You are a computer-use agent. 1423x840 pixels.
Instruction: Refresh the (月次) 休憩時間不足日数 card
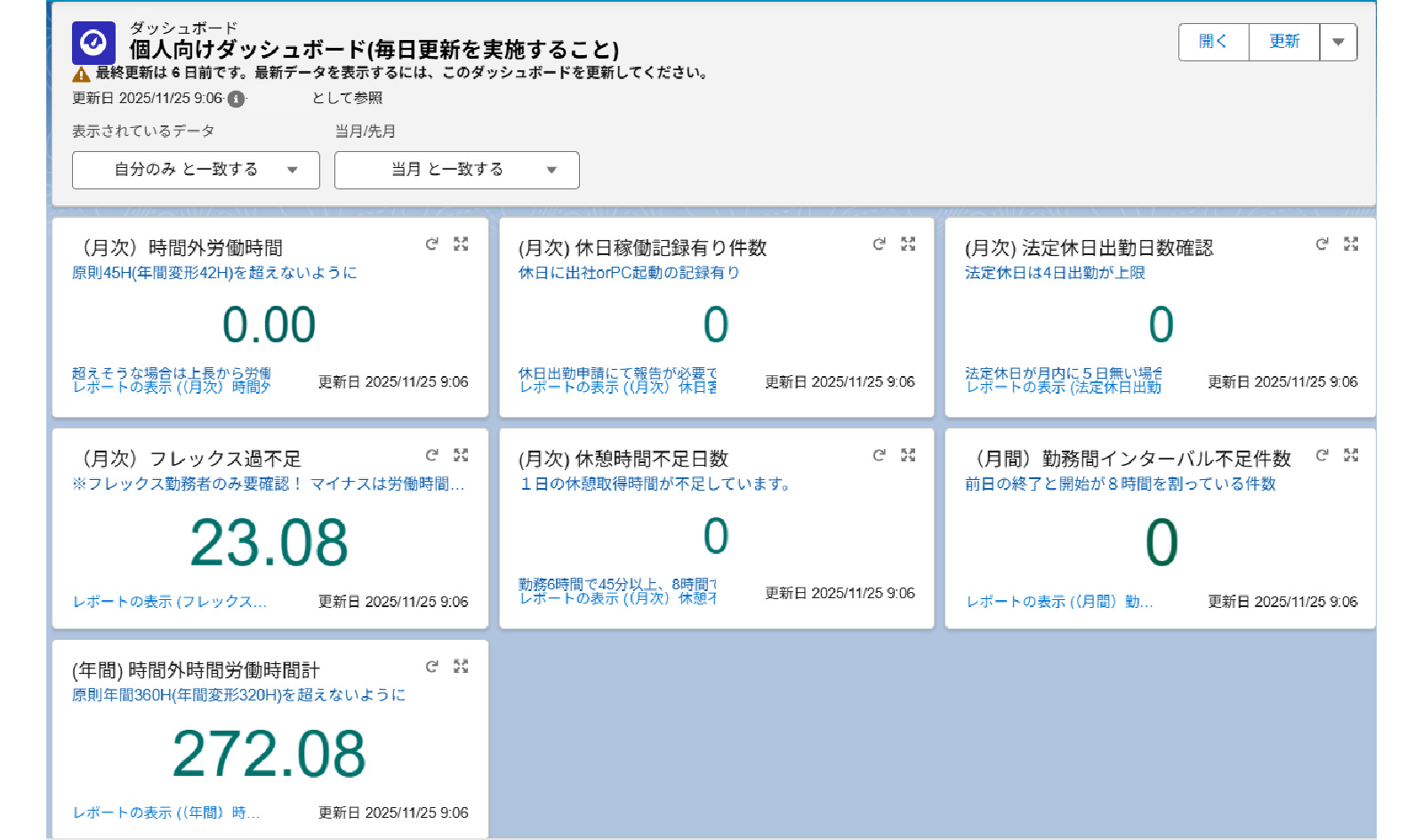pos(879,455)
